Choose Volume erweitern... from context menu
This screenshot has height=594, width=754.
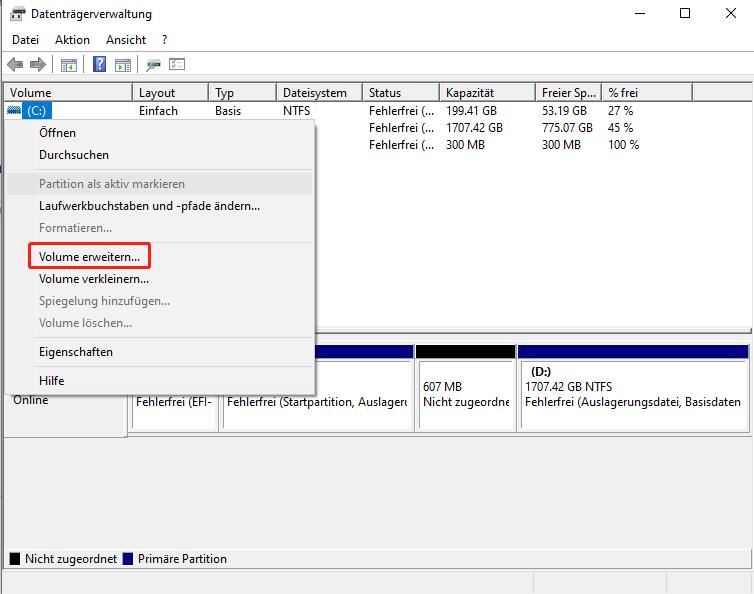(x=160, y=257)
